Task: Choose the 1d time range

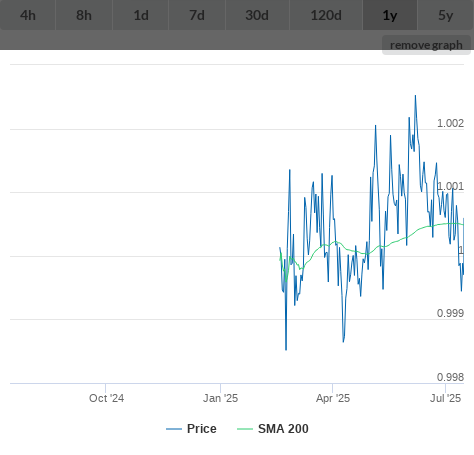Action: pos(141,15)
